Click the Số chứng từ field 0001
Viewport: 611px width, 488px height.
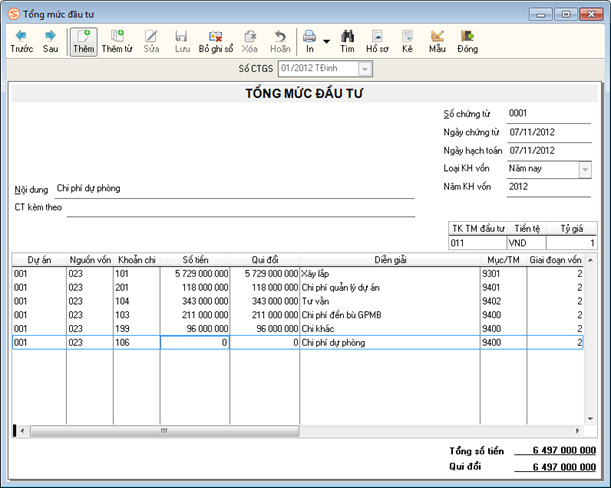pyautogui.click(x=549, y=113)
